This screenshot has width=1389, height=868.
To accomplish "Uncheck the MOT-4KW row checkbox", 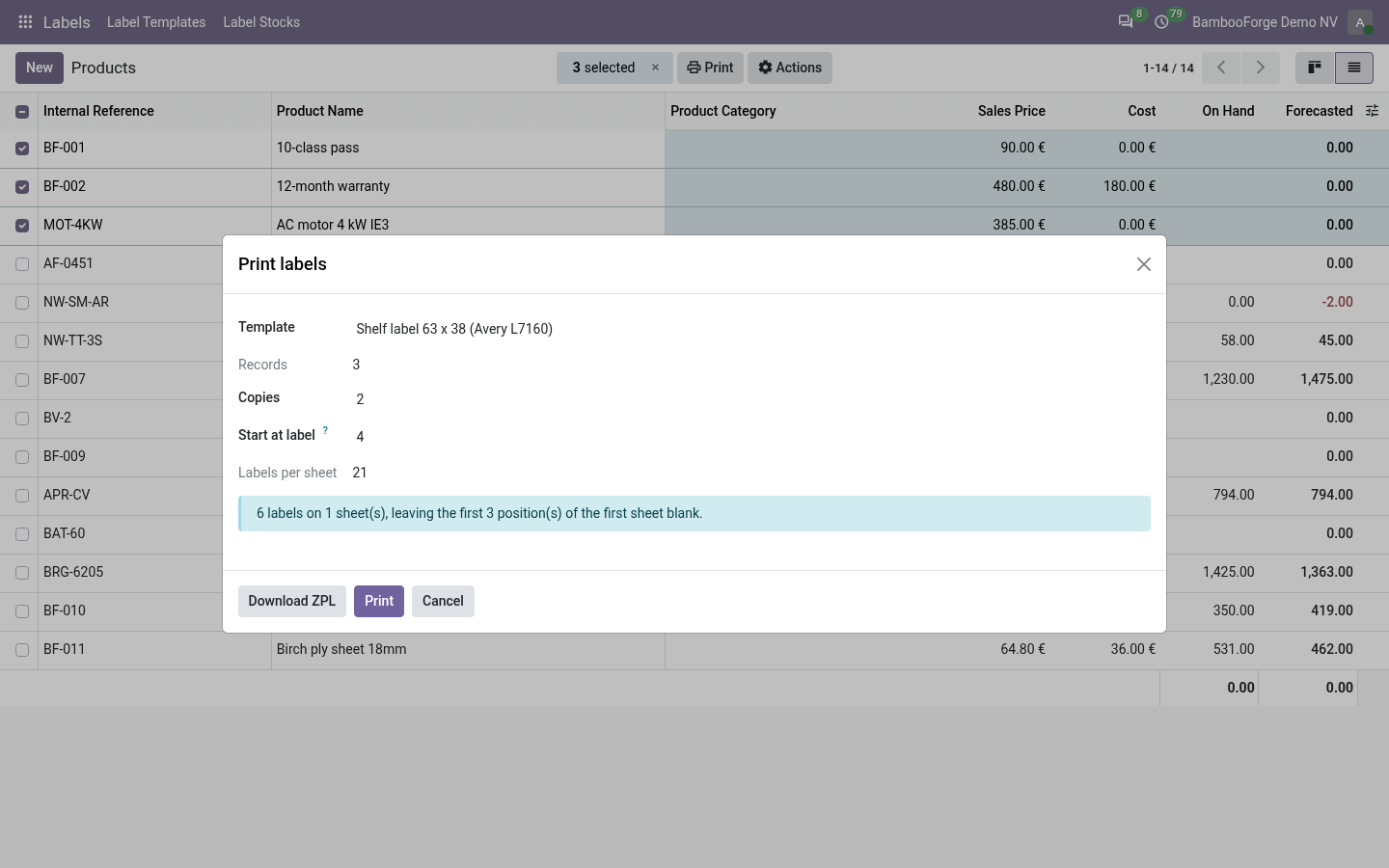I will (x=22, y=226).
